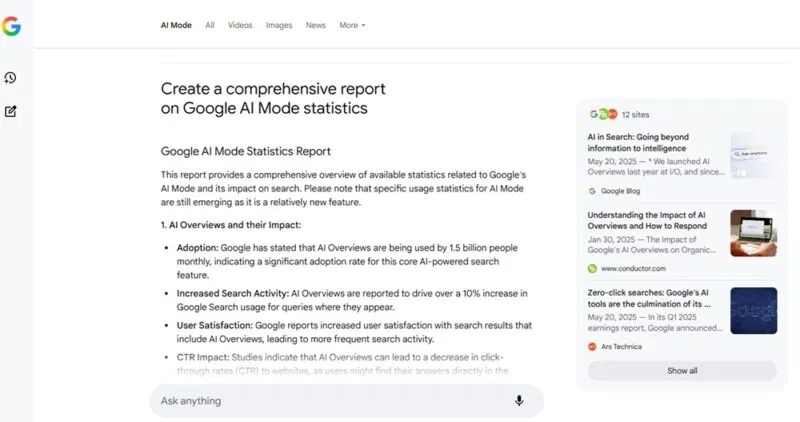Screen dimensions: 800x422
Task: Expand the More dropdown menu
Action: pos(352,25)
